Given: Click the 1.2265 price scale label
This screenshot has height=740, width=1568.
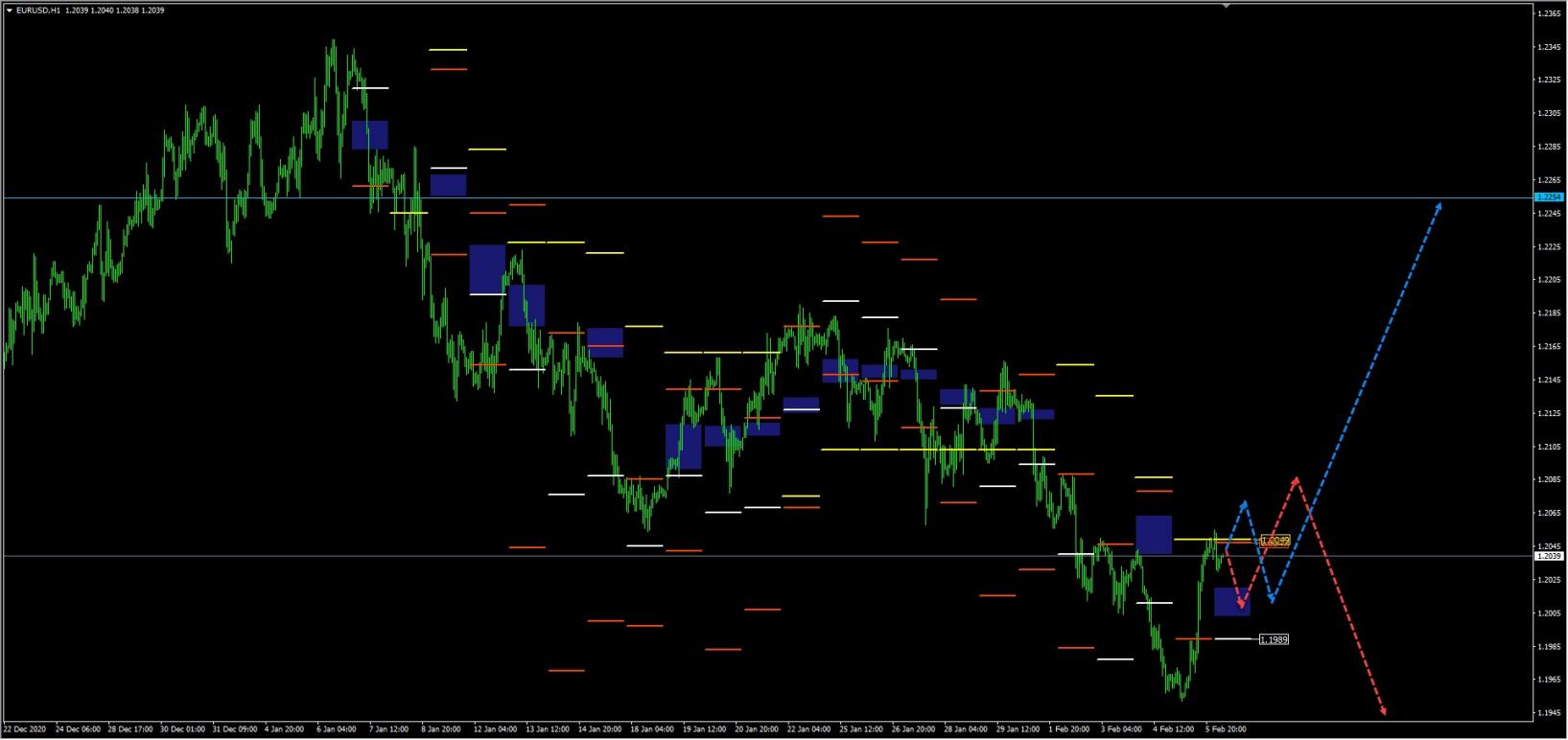Looking at the screenshot, I should (1549, 180).
